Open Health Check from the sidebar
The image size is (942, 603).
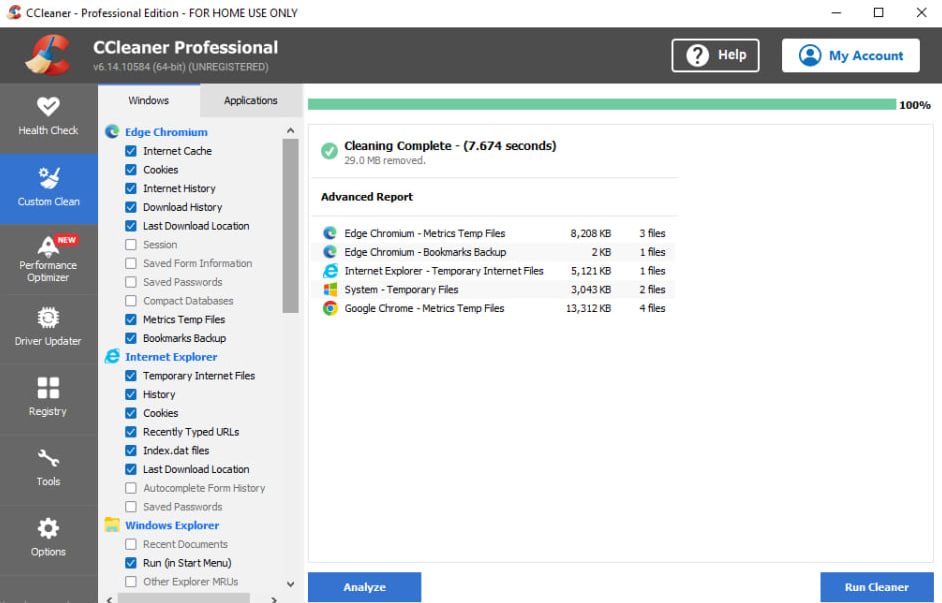48,117
